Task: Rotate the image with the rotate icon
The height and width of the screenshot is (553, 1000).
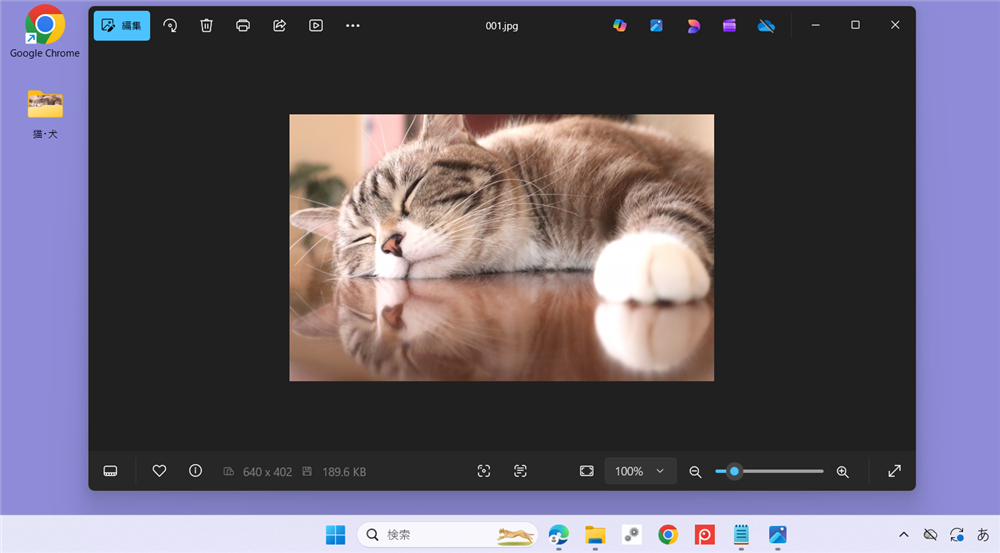Action: tap(170, 26)
